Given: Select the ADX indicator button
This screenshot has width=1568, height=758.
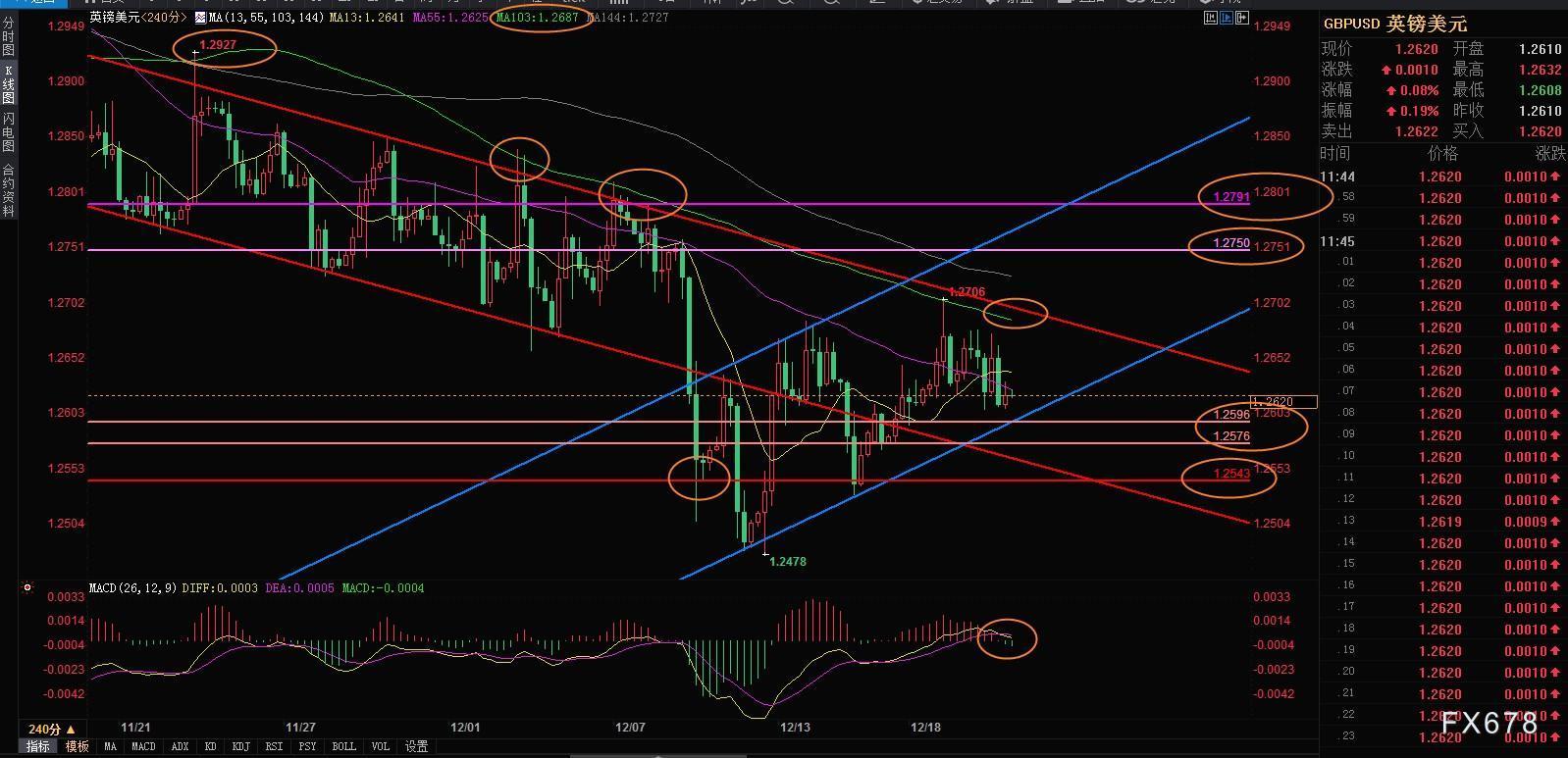Looking at the screenshot, I should coord(180,746).
